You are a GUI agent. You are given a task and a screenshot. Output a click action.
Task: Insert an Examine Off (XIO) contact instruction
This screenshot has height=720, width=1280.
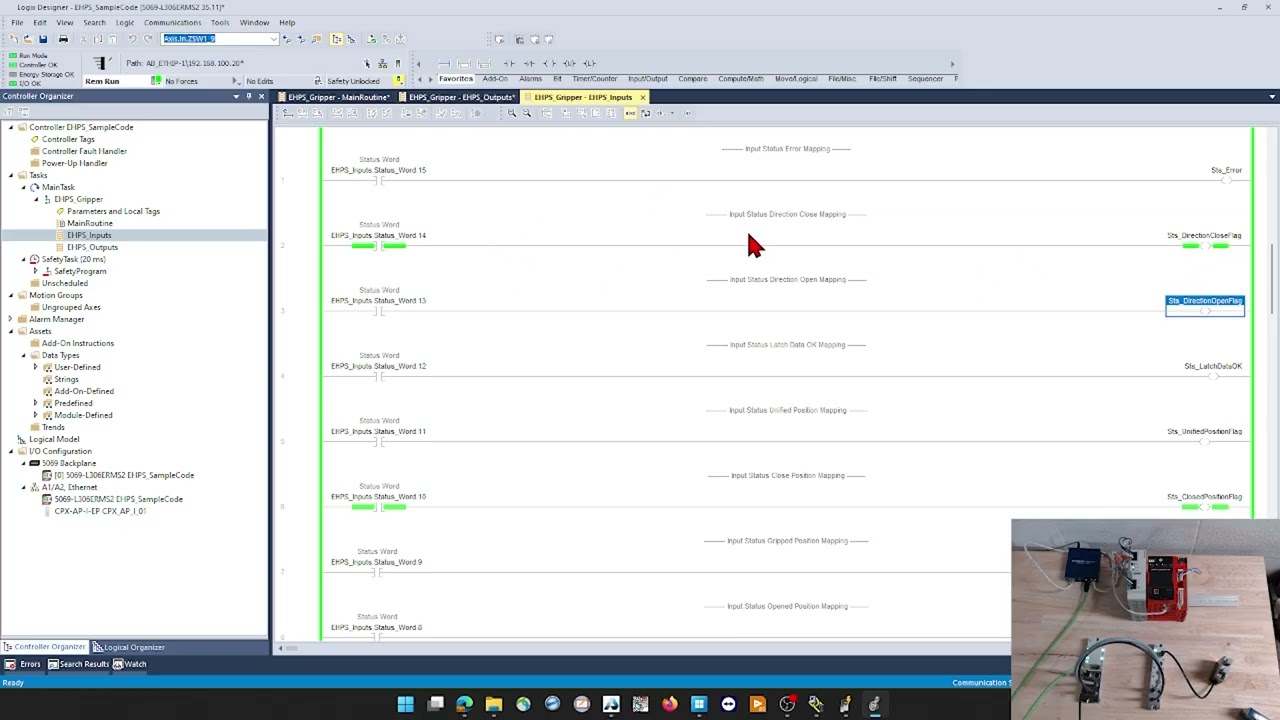click(529, 63)
